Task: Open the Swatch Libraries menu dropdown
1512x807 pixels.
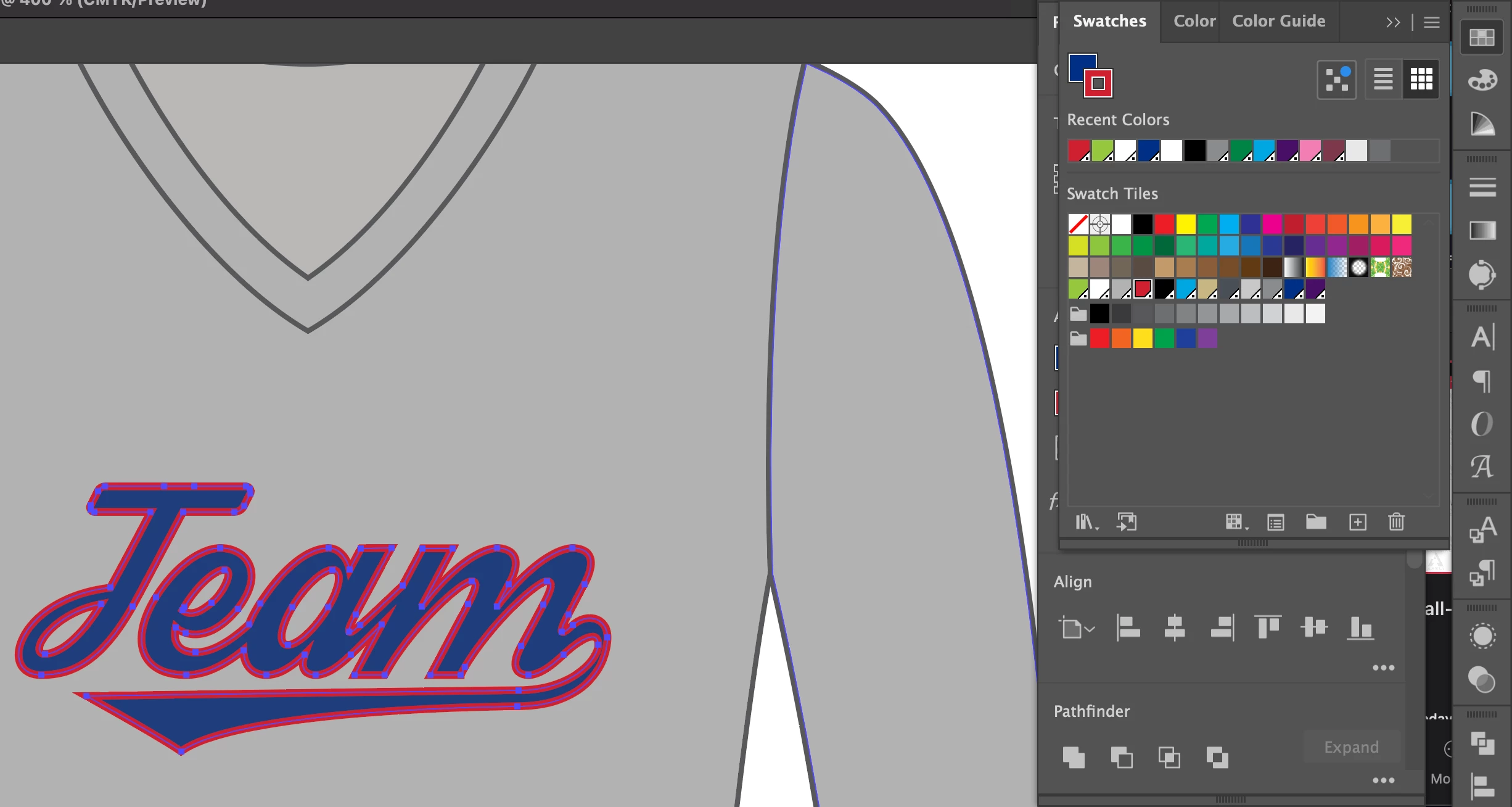Action: [x=1087, y=522]
